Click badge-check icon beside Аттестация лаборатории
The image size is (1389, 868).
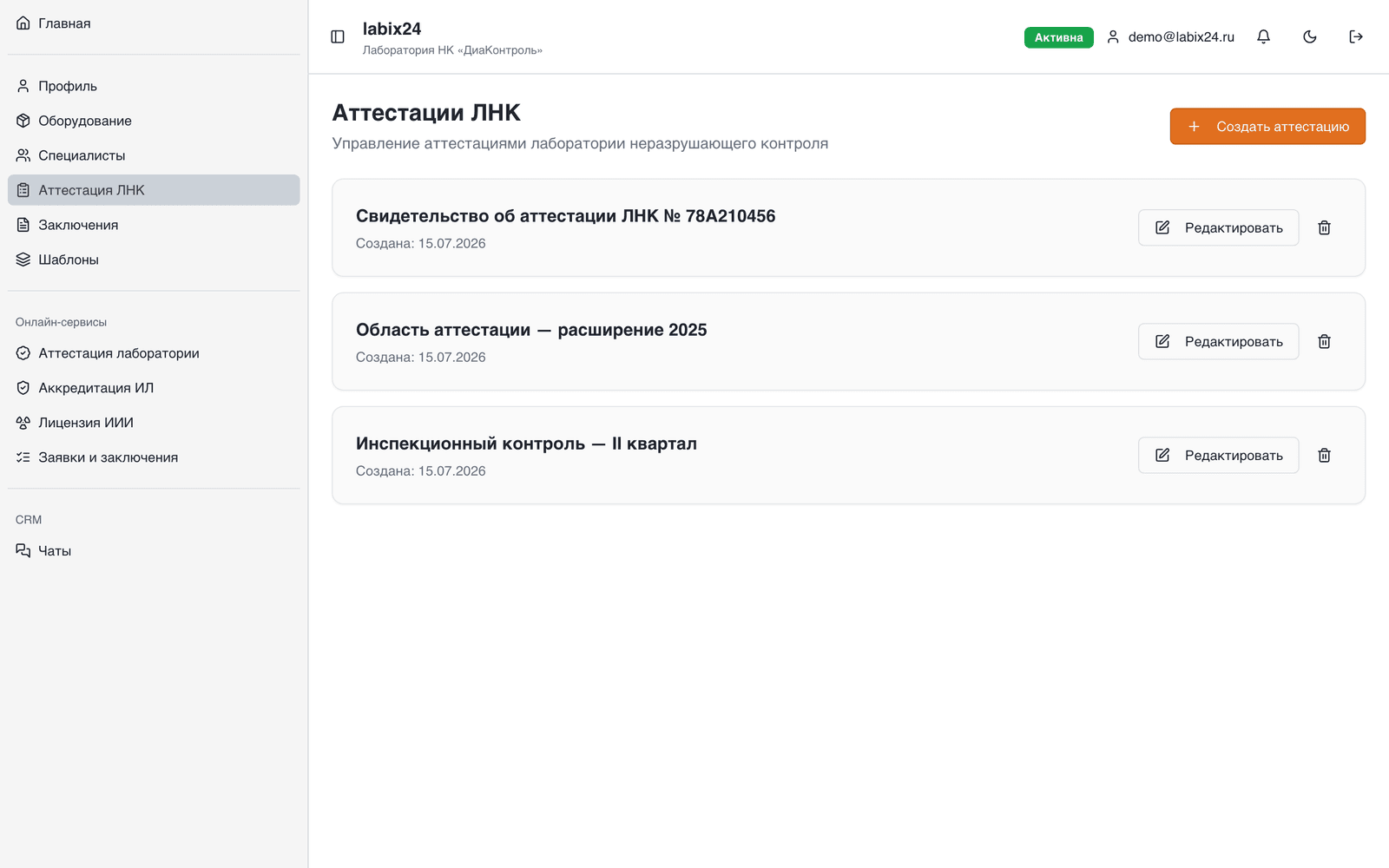click(23, 353)
